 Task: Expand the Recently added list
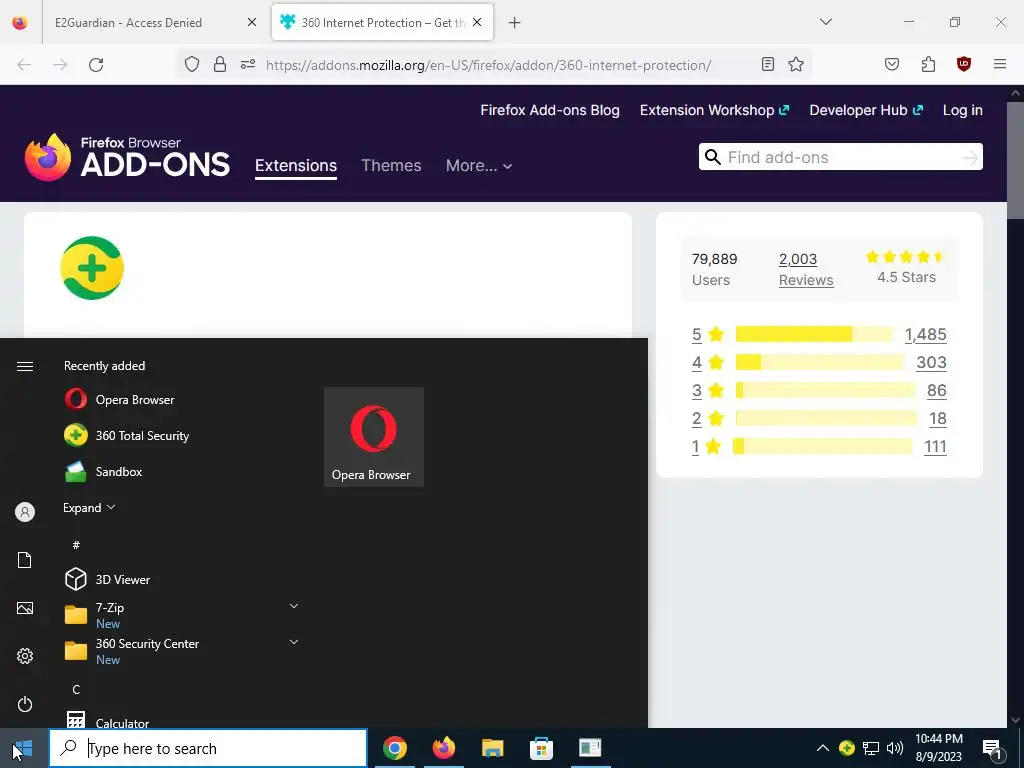89,507
